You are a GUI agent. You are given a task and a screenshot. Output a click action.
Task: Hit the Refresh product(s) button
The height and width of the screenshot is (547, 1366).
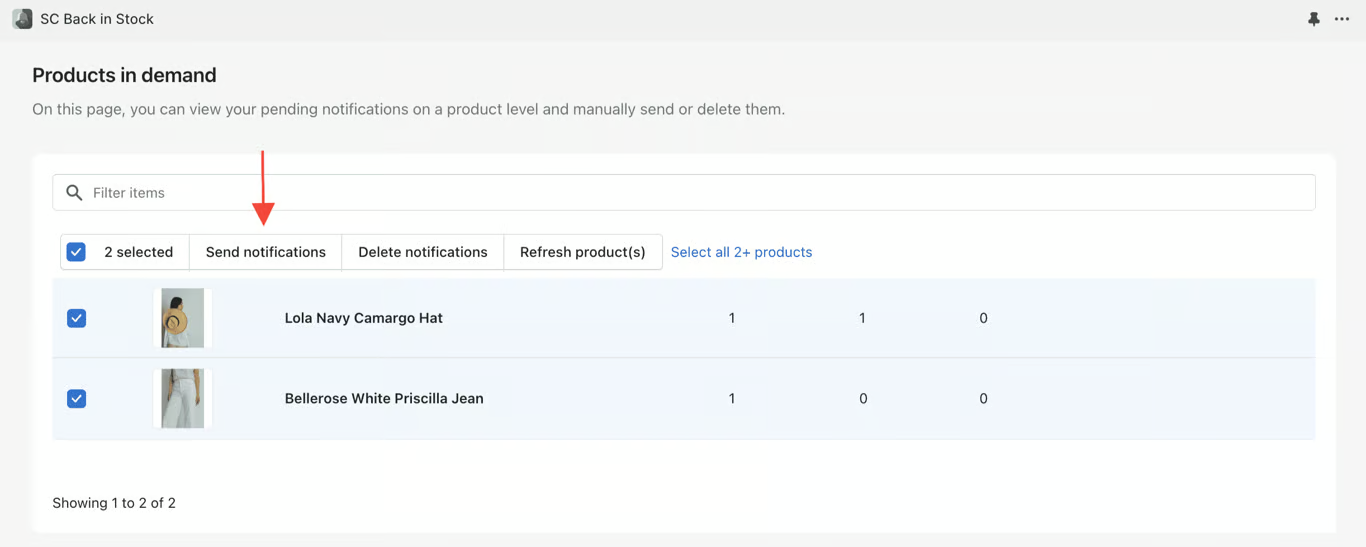coord(582,252)
